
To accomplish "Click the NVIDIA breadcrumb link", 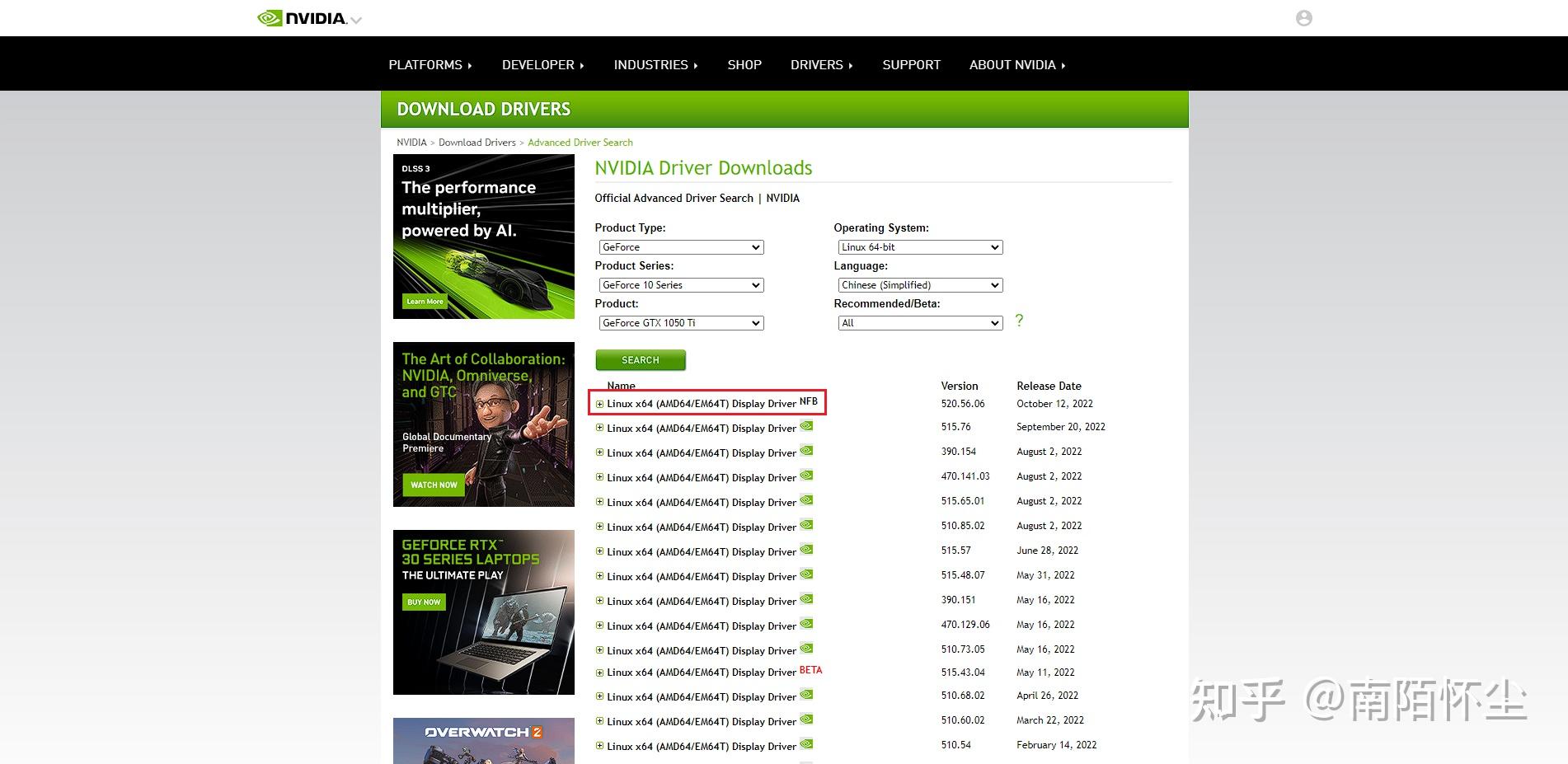I will [411, 143].
